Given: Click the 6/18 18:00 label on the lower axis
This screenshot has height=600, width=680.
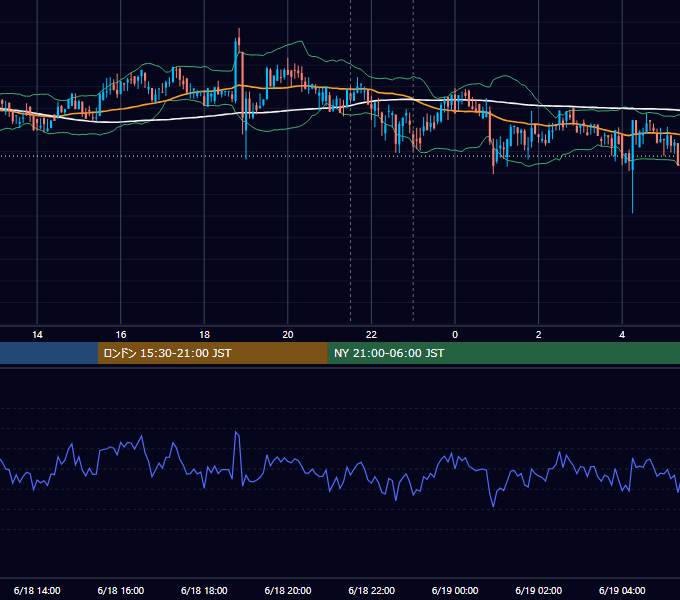Looking at the screenshot, I should (x=204, y=590).
